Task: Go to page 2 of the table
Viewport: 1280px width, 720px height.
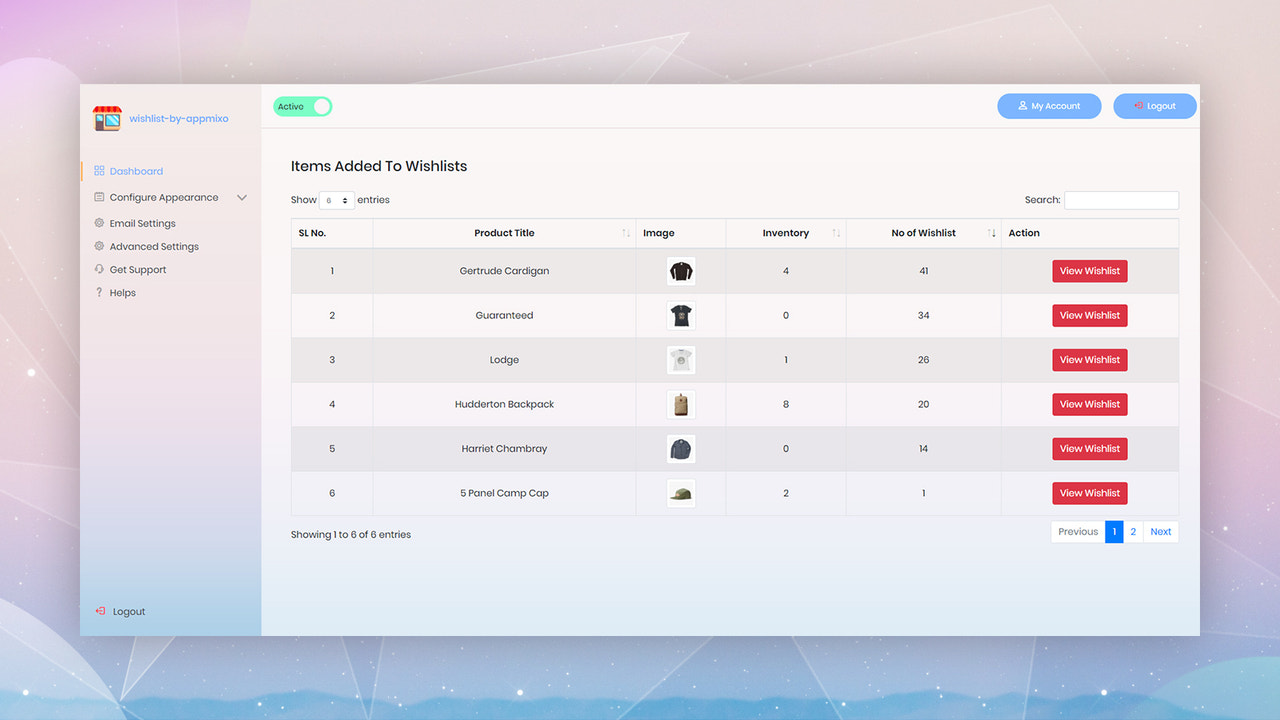Action: 1133,531
